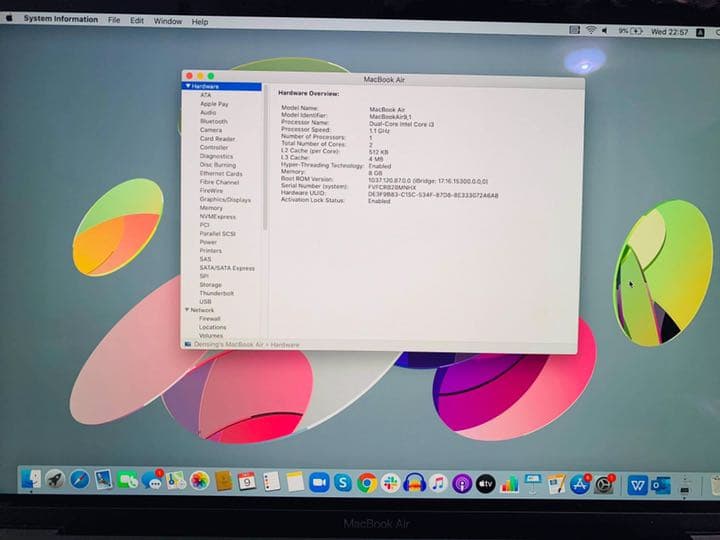Open Music app in Dock
Image resolution: width=720 pixels, height=540 pixels.
pos(438,484)
